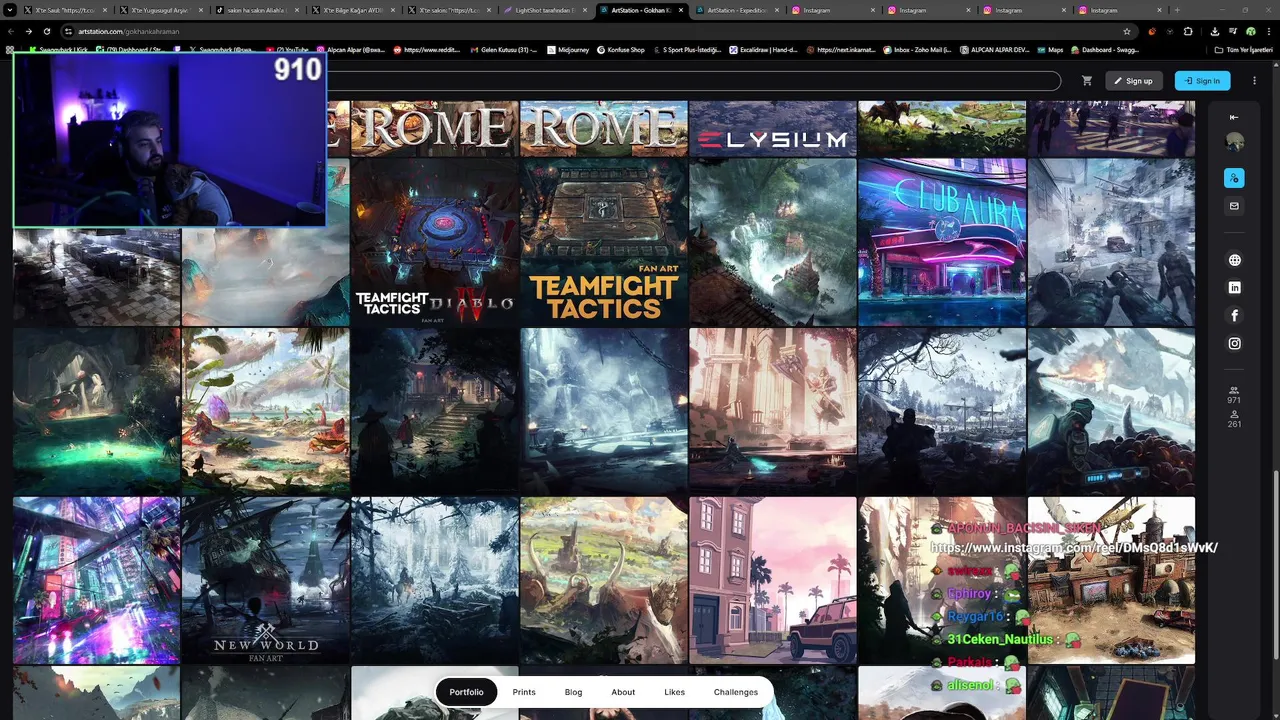This screenshot has width=1280, height=720.
Task: Open the artist's LinkedIn icon
Action: coord(1234,288)
